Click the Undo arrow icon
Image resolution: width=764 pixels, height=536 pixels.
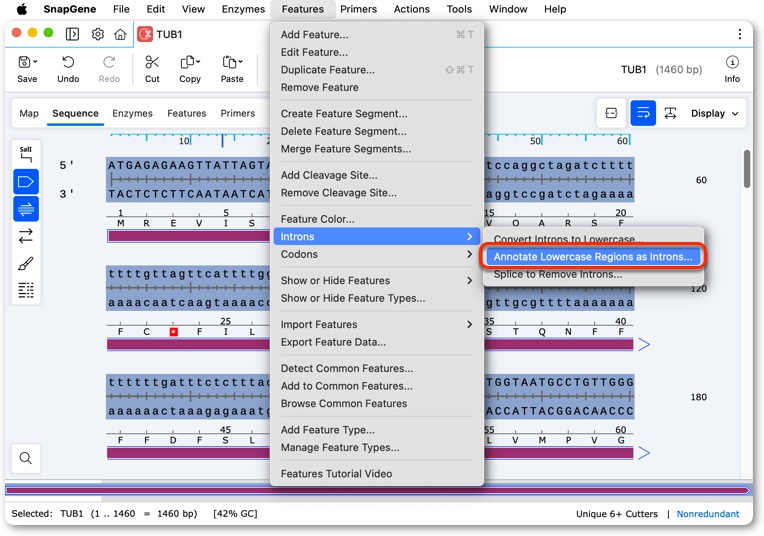pyautogui.click(x=68, y=62)
